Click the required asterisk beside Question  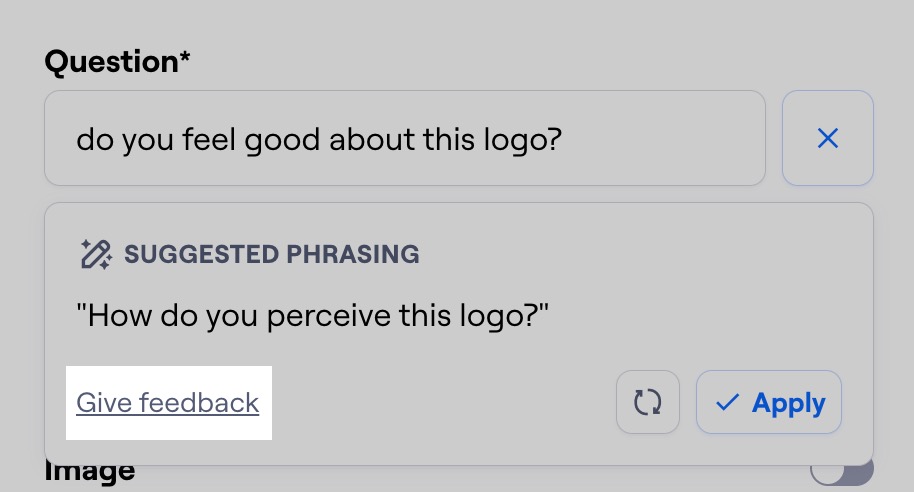click(x=184, y=58)
